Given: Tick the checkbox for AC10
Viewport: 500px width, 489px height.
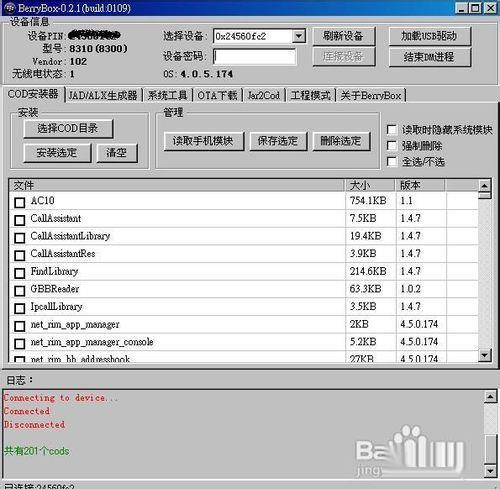Looking at the screenshot, I should tap(20, 202).
